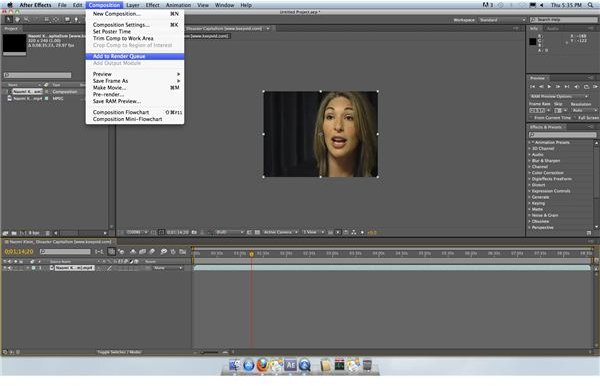This screenshot has height=386, width=600.
Task: Expand Keying effects category
Action: (x=530, y=203)
